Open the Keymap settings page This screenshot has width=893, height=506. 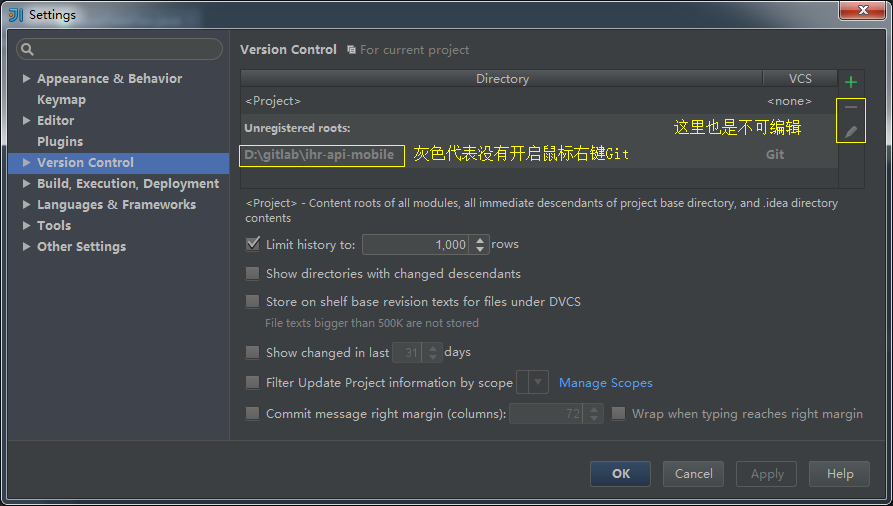coord(62,100)
